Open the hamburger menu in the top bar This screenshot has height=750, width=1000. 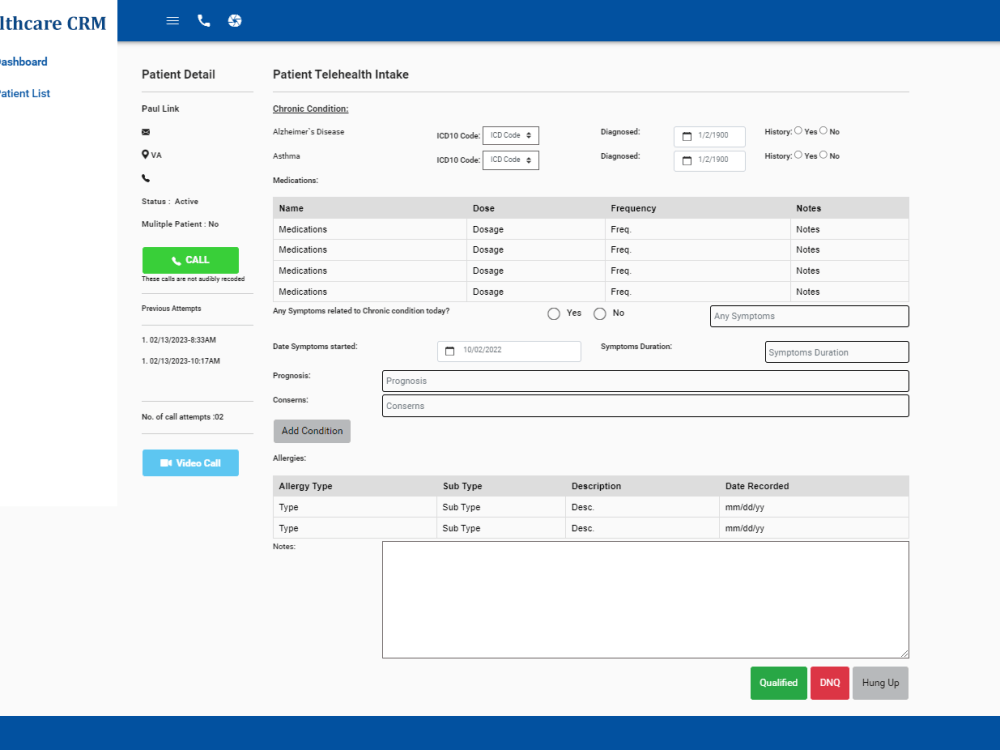[x=172, y=20]
